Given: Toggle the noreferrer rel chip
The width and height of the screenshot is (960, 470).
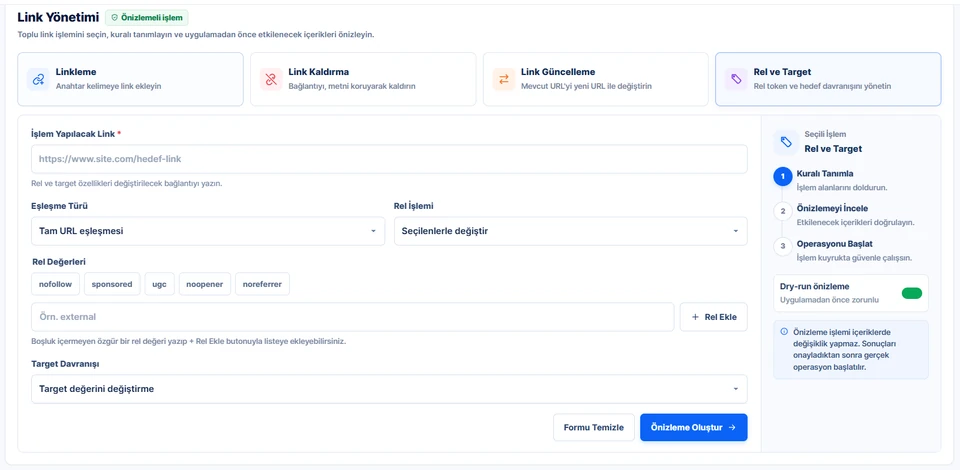Looking at the screenshot, I should pyautogui.click(x=263, y=284).
